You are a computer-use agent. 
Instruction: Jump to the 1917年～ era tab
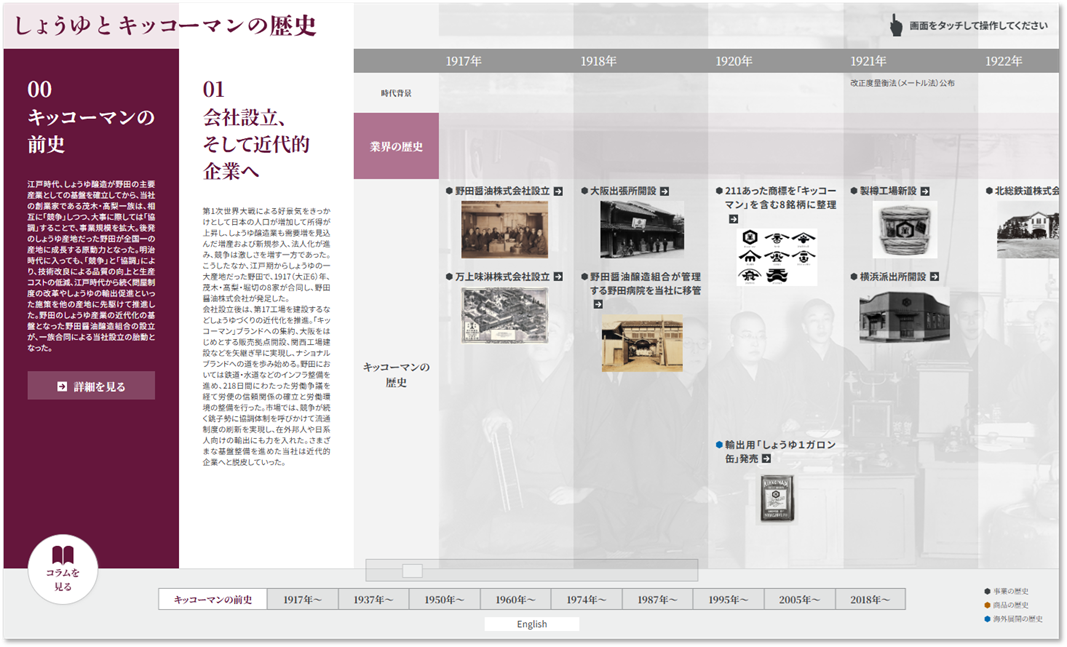302,599
